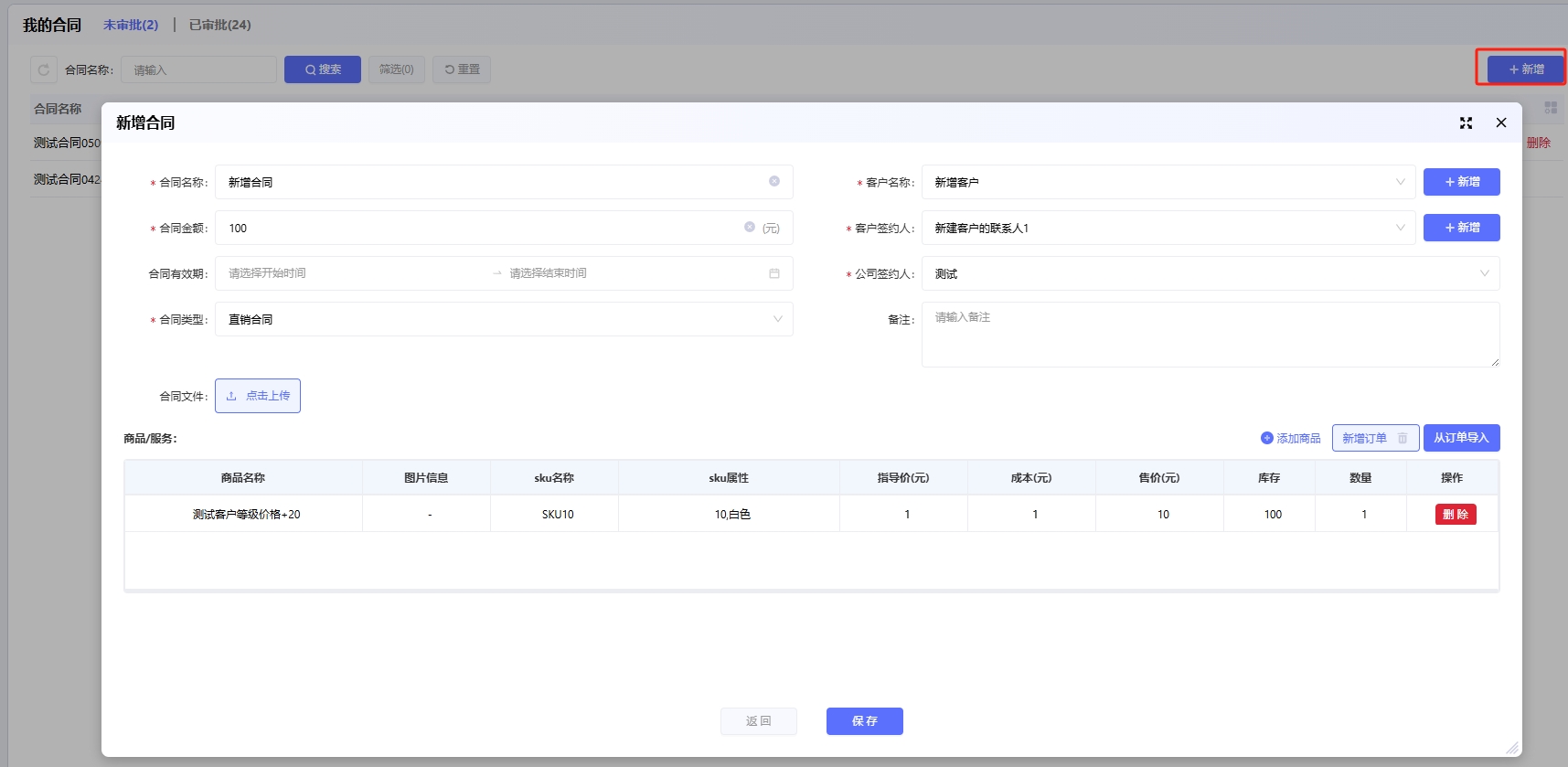
Task: Clear the contract name field with X icon
Action: (774, 182)
